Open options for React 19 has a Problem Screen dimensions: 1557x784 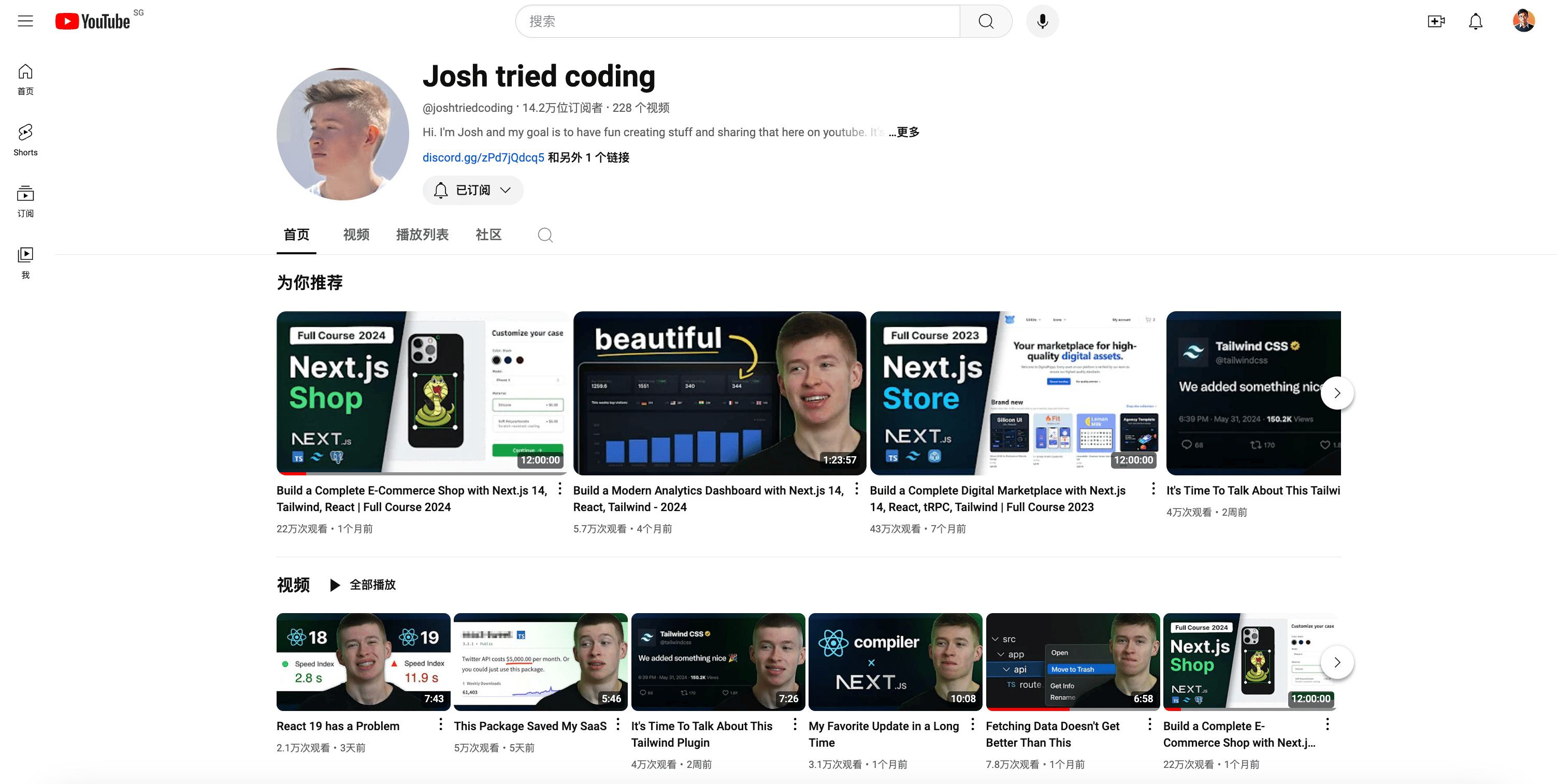[441, 724]
